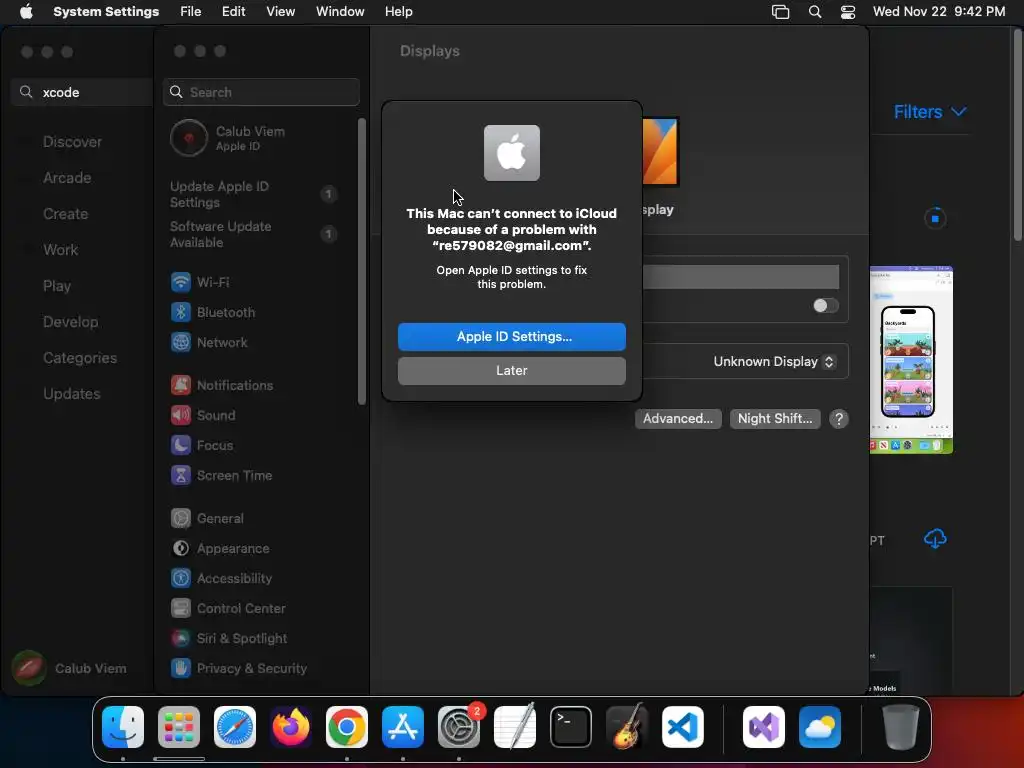Dismiss dialog with Later button
Viewport: 1024px width, 768px height.
pos(511,371)
